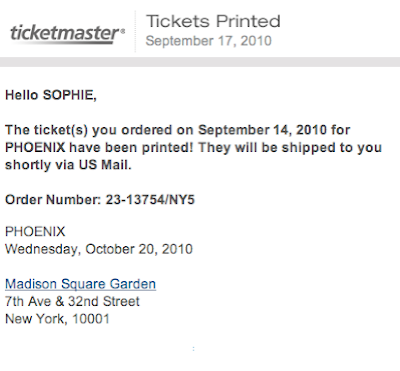The height and width of the screenshot is (371, 400).
Task: Click the Wednesday, October 20, 2010 date
Action: [99, 249]
